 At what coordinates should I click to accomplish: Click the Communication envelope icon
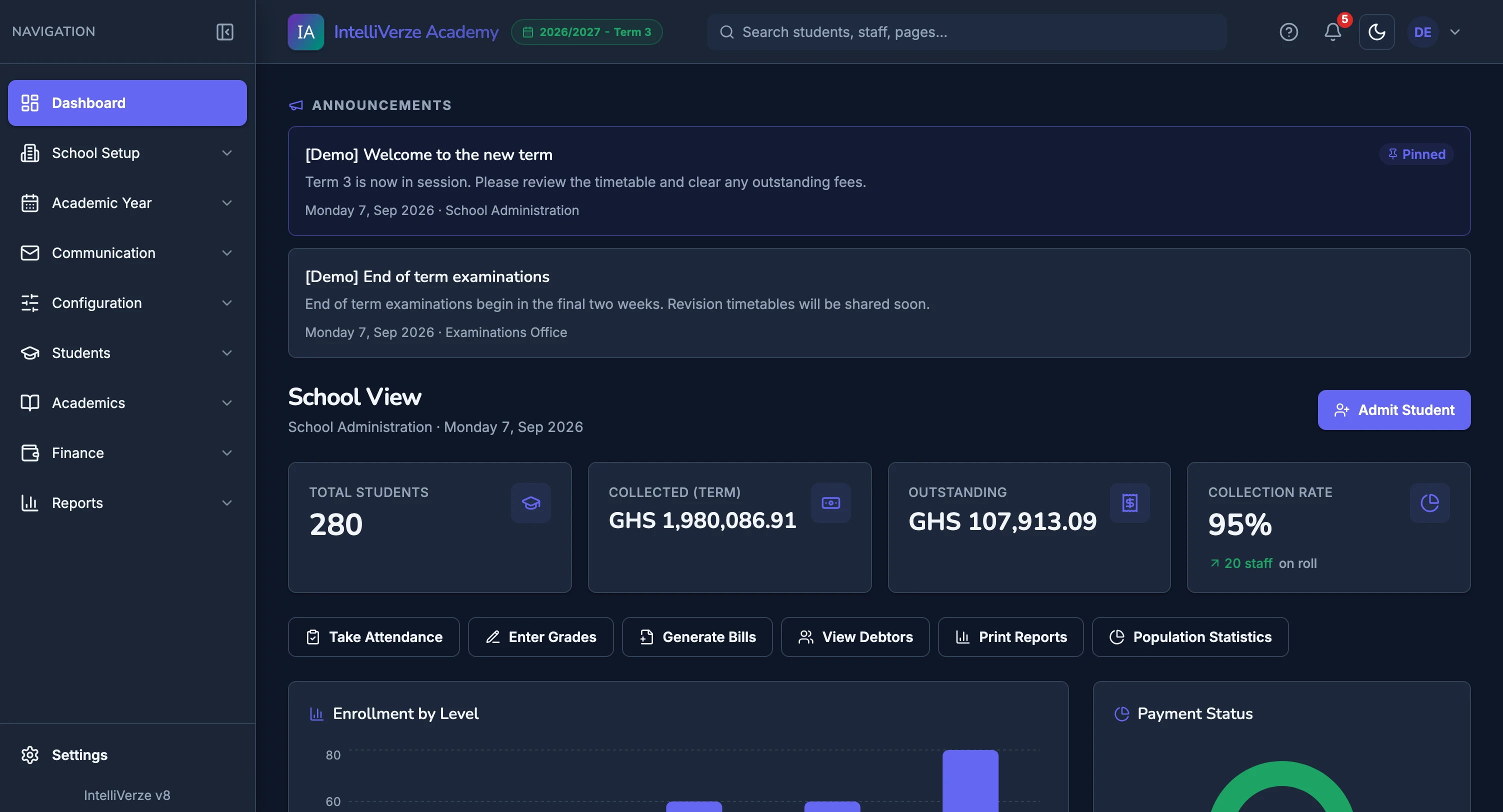(x=30, y=252)
